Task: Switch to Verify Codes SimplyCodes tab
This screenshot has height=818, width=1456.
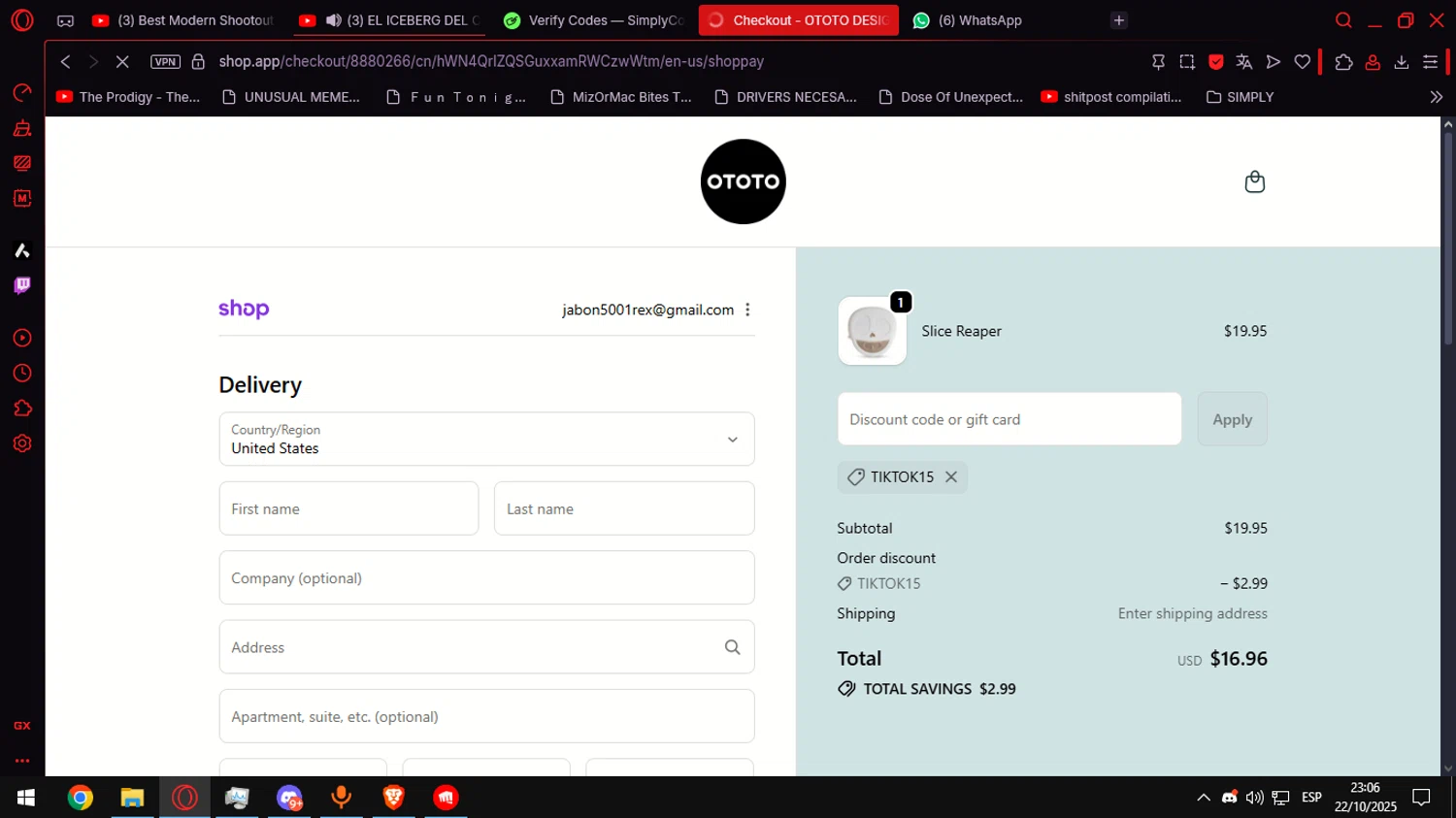Action: pos(593,20)
